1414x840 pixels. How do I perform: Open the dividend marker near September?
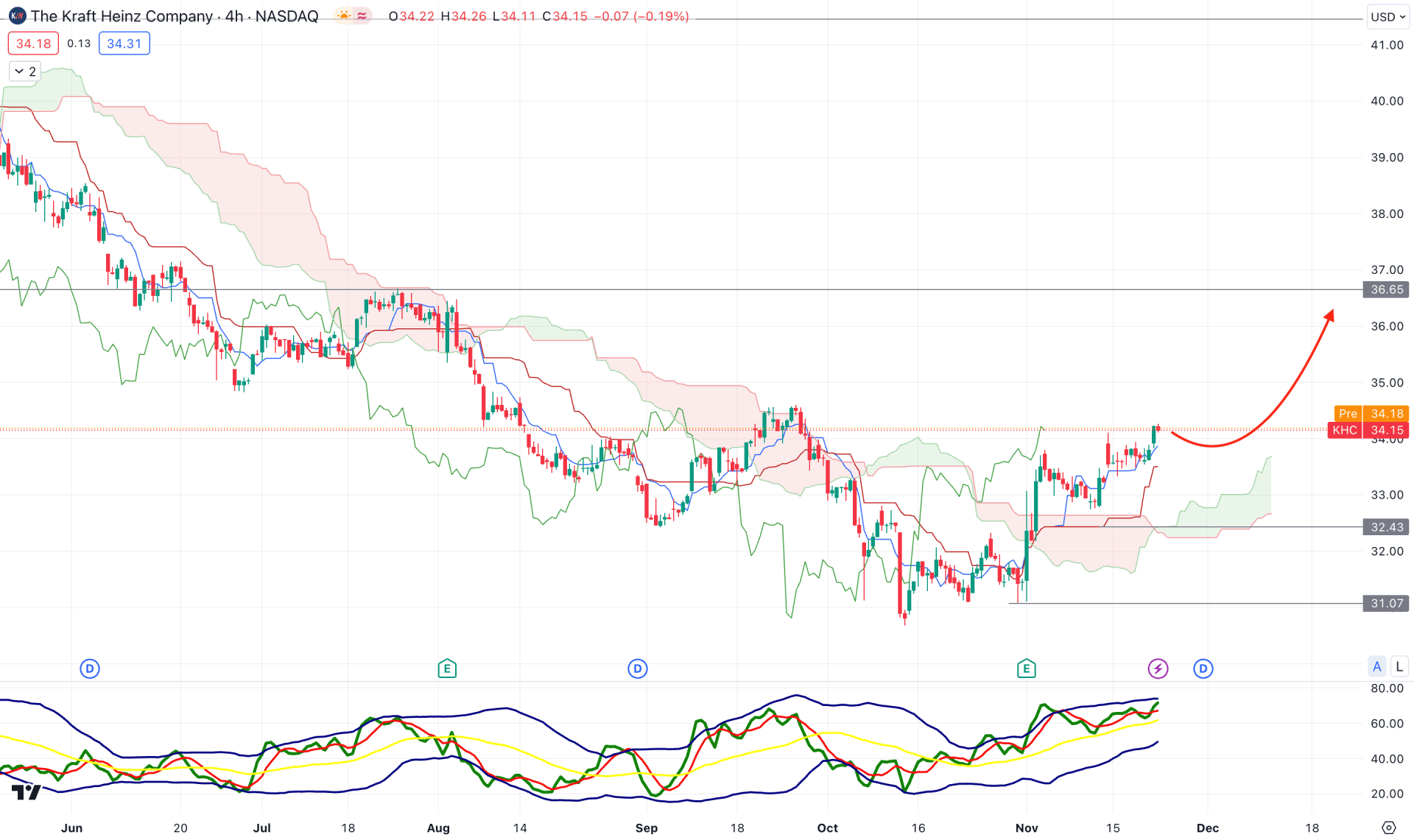click(638, 668)
